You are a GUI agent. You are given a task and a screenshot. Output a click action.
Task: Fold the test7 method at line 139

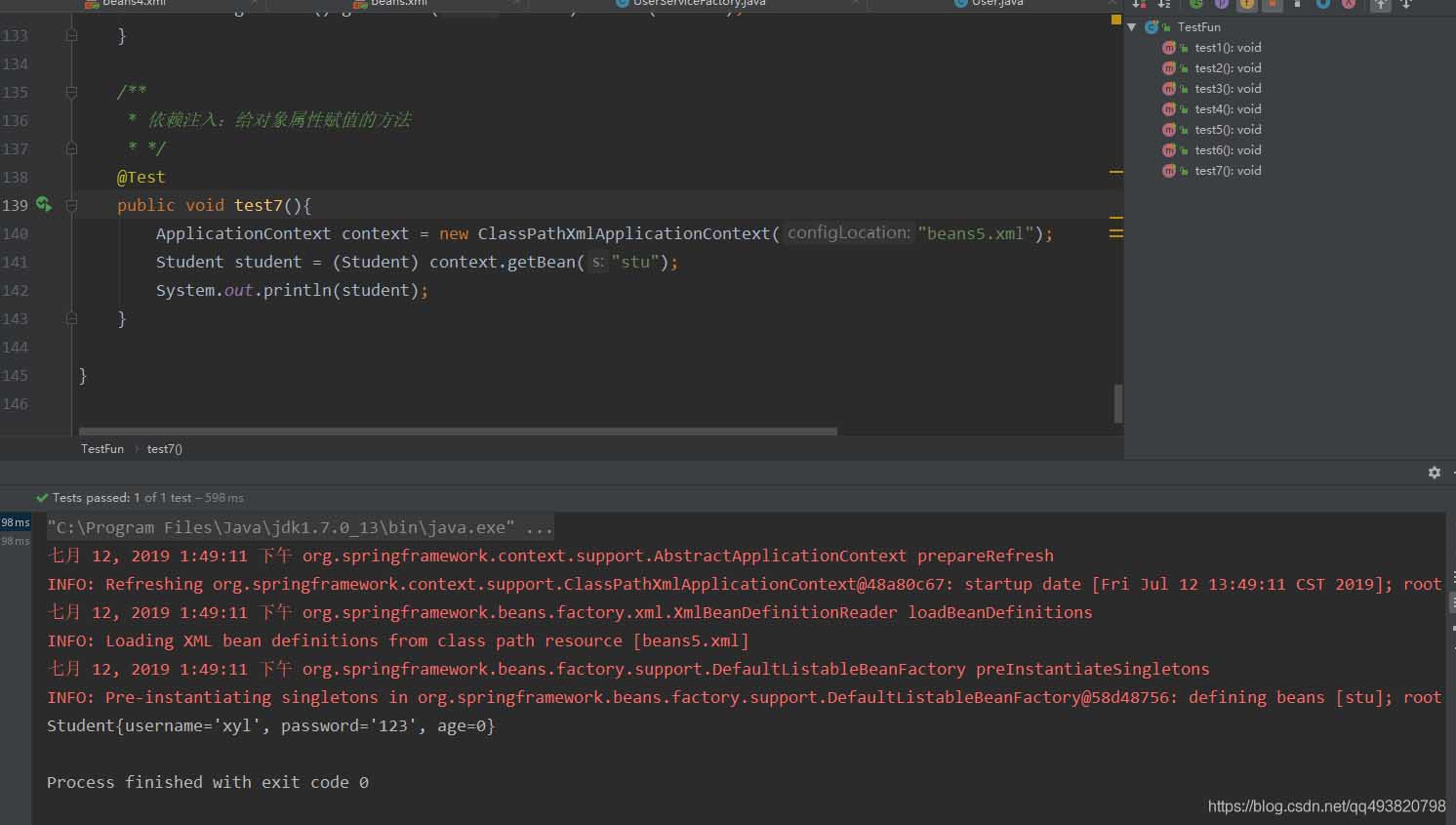pos(71,205)
